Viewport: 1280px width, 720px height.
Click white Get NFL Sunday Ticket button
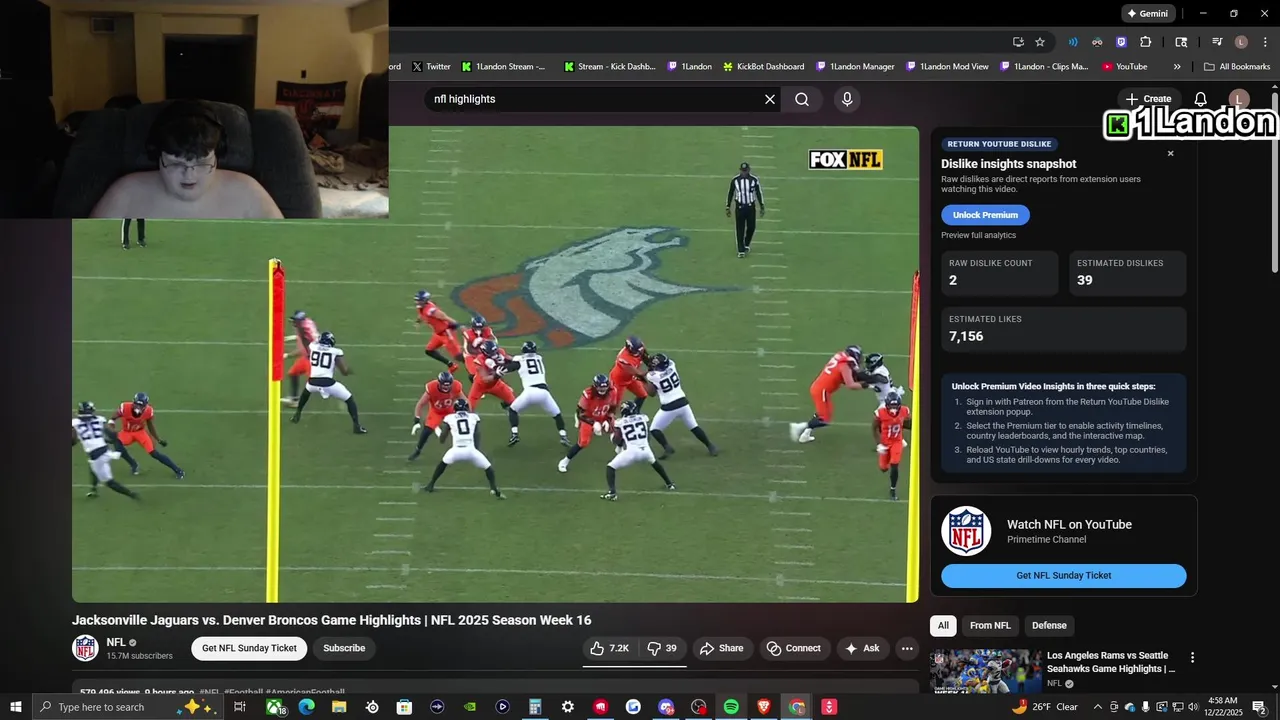point(249,648)
